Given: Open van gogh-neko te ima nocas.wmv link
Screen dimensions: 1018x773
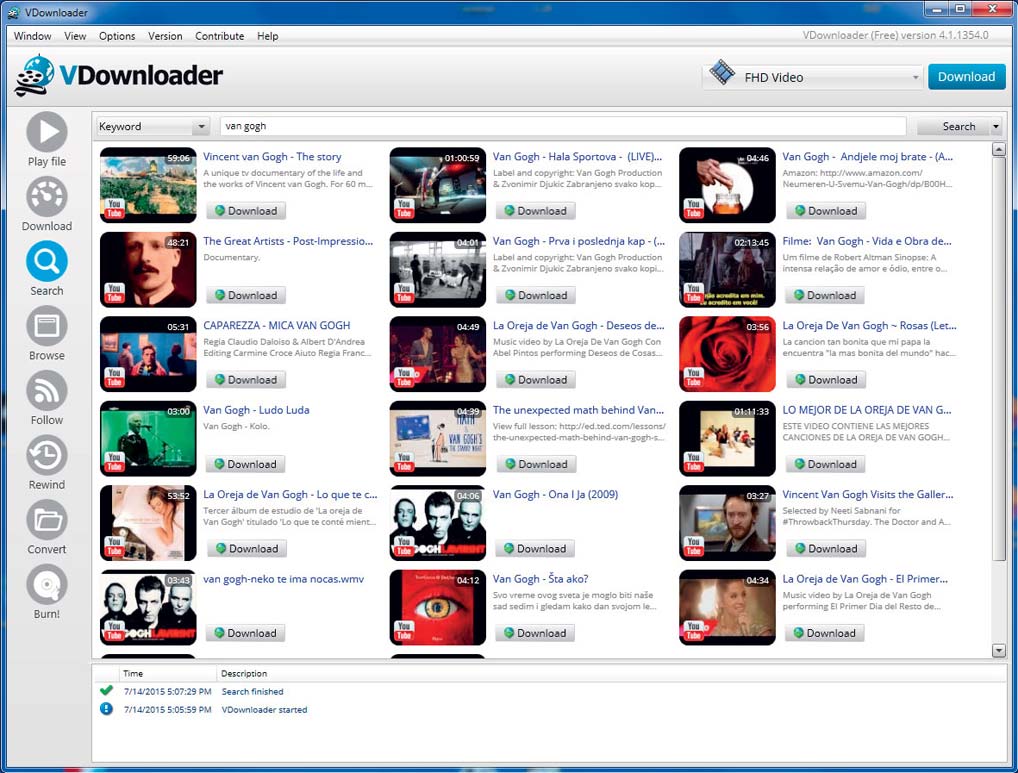Looking at the screenshot, I should point(283,578).
